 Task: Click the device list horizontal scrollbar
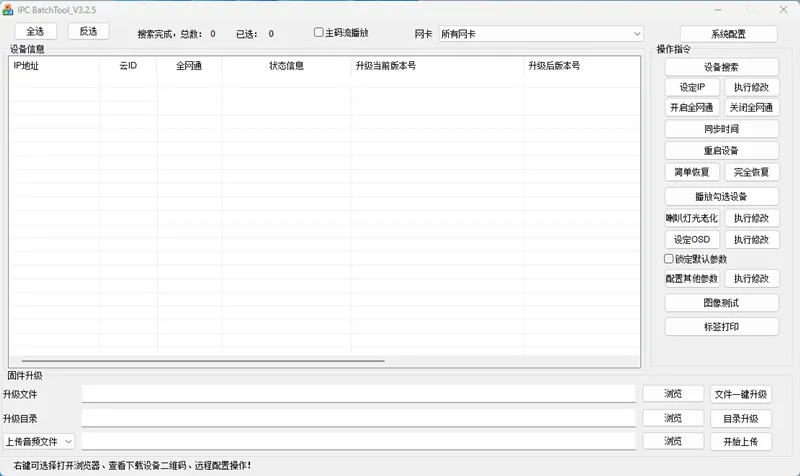click(200, 360)
